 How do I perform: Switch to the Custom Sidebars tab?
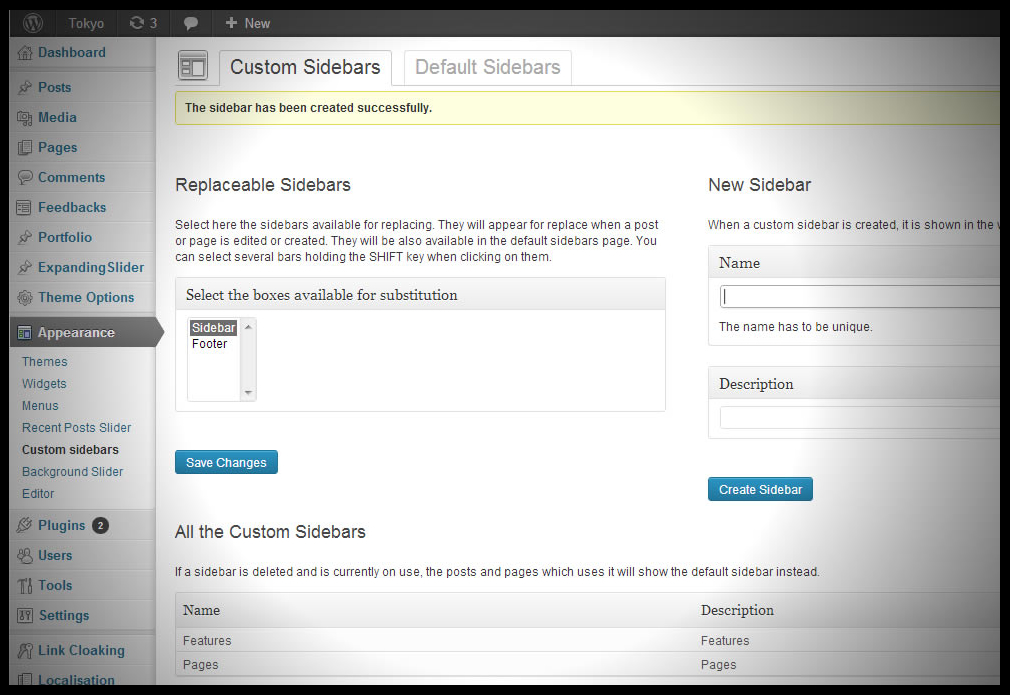click(305, 67)
